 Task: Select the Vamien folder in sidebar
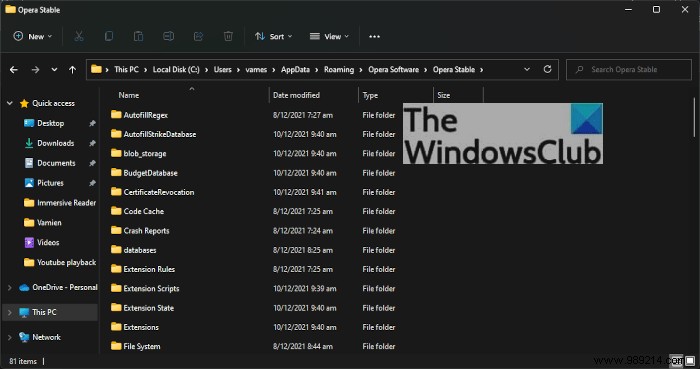coord(42,223)
